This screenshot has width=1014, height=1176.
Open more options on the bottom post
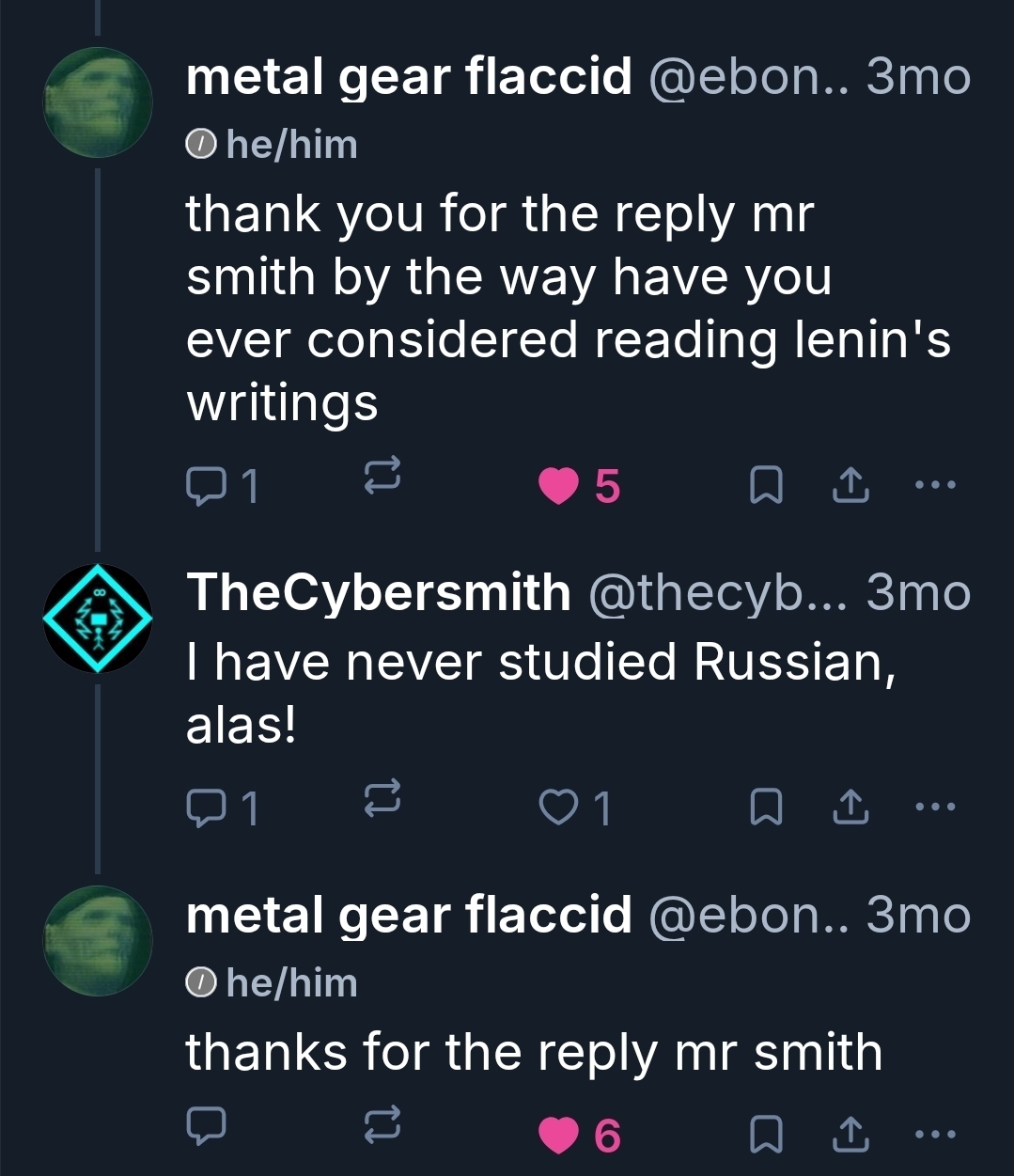coord(935,1135)
